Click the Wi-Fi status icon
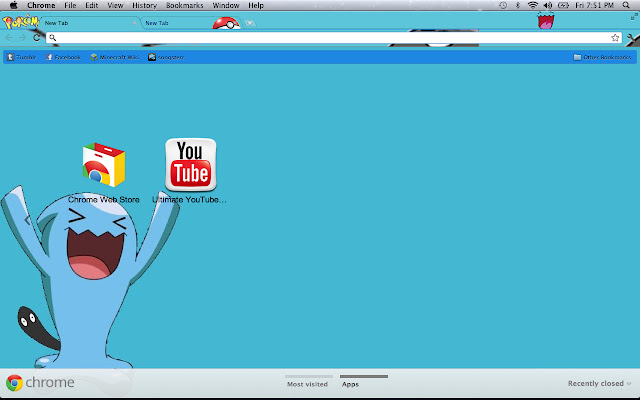This screenshot has height=400, width=640. point(532,5)
